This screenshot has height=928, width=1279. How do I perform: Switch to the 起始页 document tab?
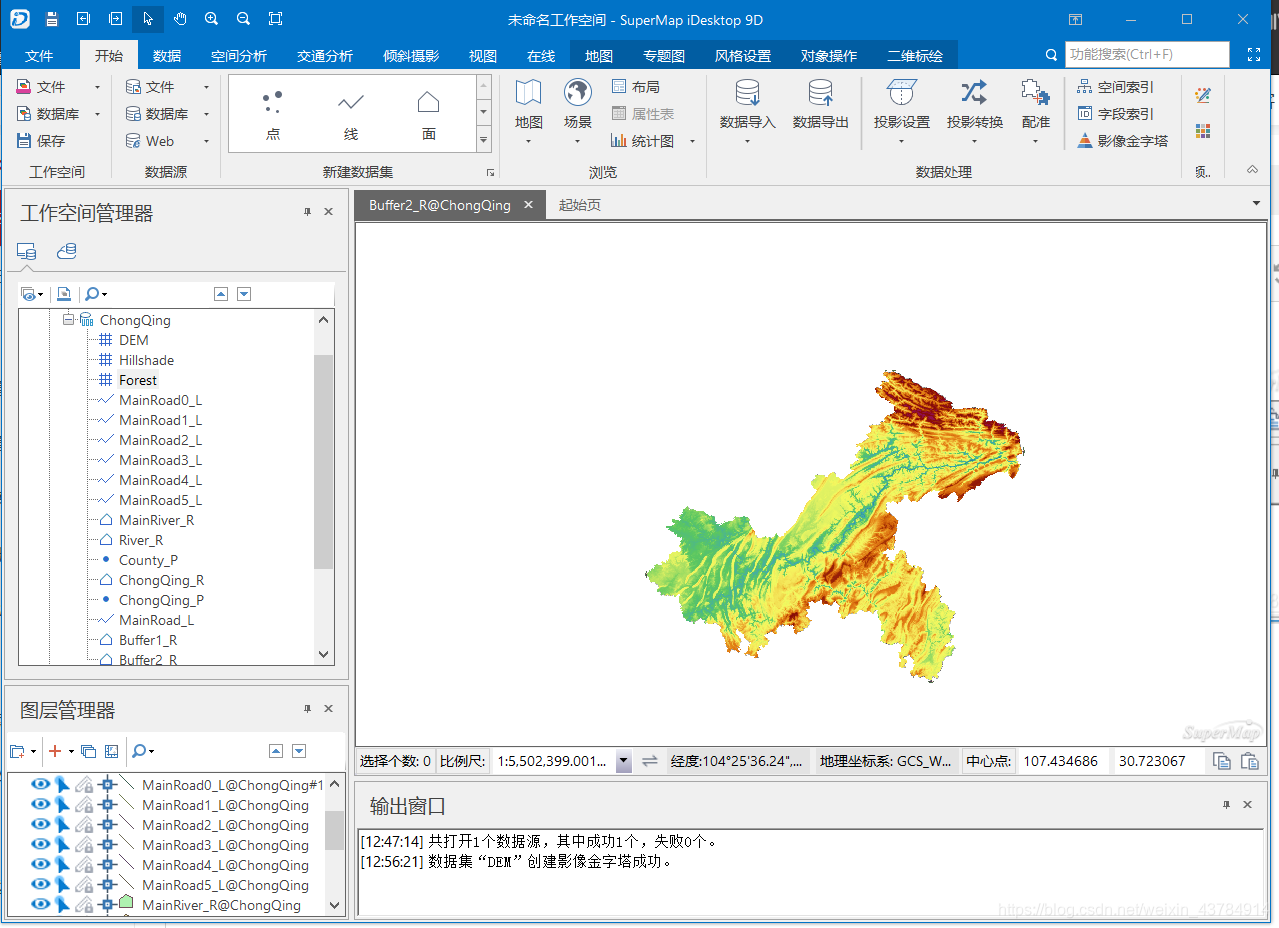pos(580,205)
